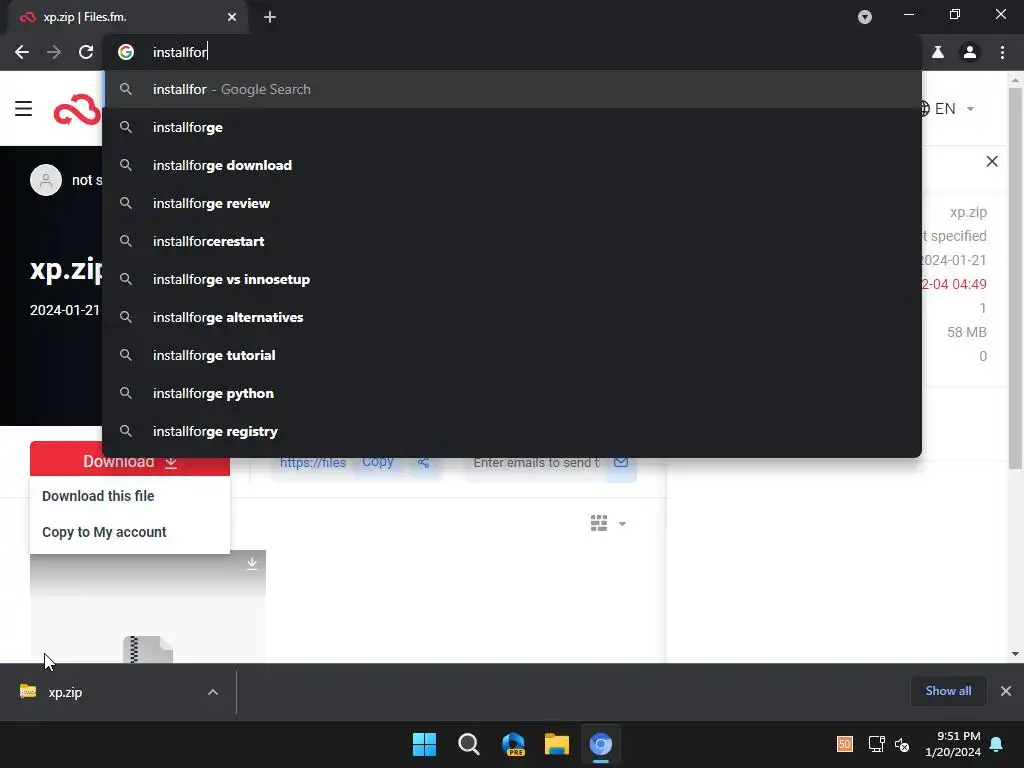This screenshot has height=768, width=1024.
Task: Close the file details side panel
Action: pos(992,161)
